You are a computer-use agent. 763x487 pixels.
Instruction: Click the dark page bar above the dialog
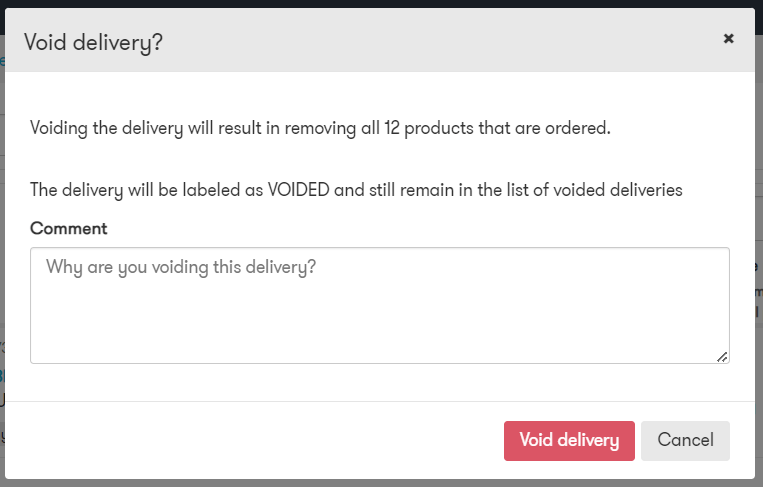coord(382,3)
